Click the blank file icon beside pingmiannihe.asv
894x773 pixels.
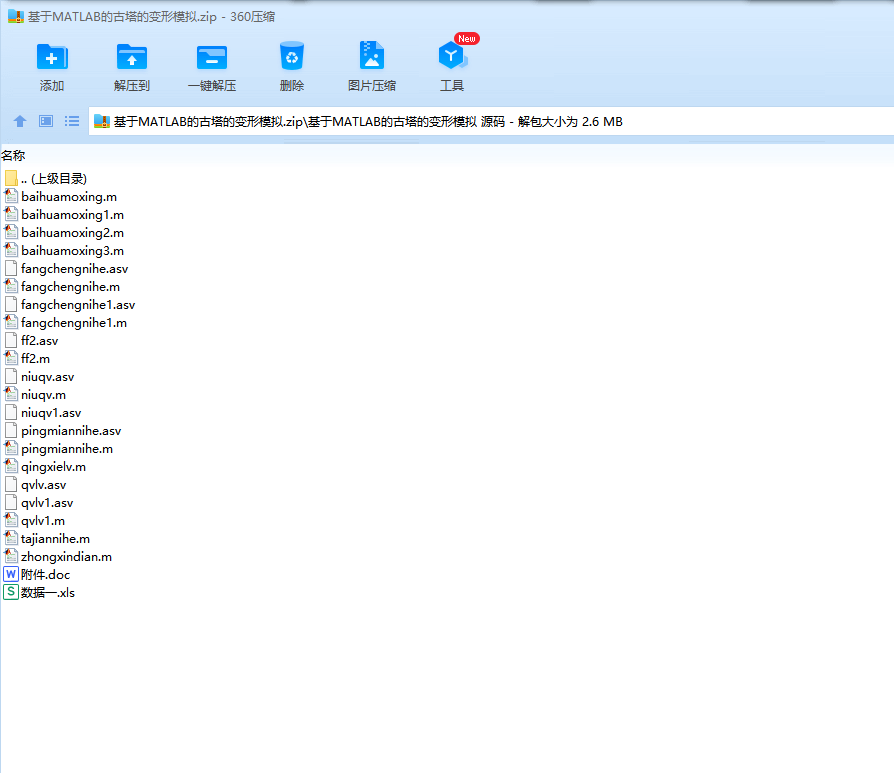click(11, 430)
